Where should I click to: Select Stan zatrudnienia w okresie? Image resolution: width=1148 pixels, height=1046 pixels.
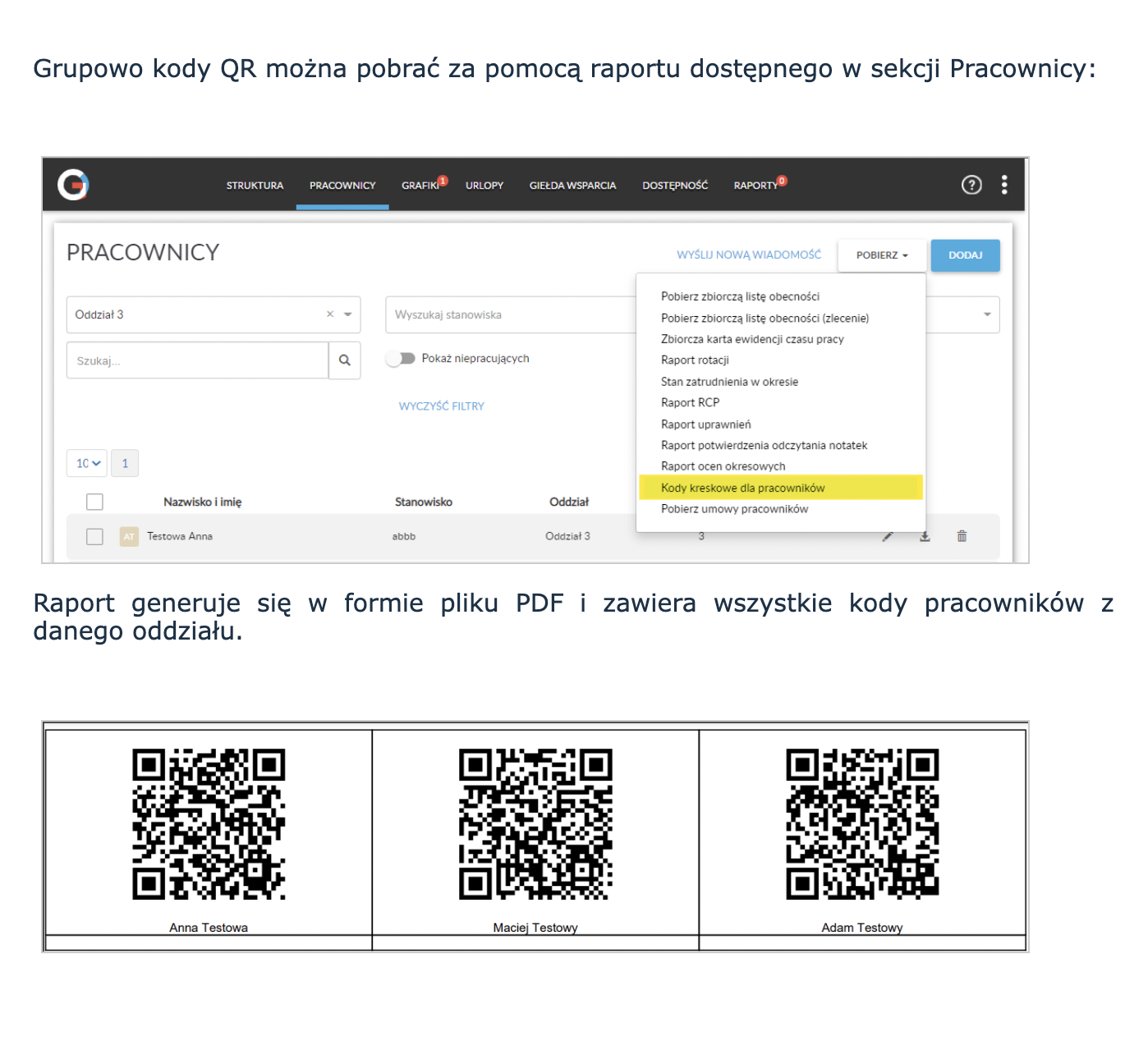click(x=729, y=382)
